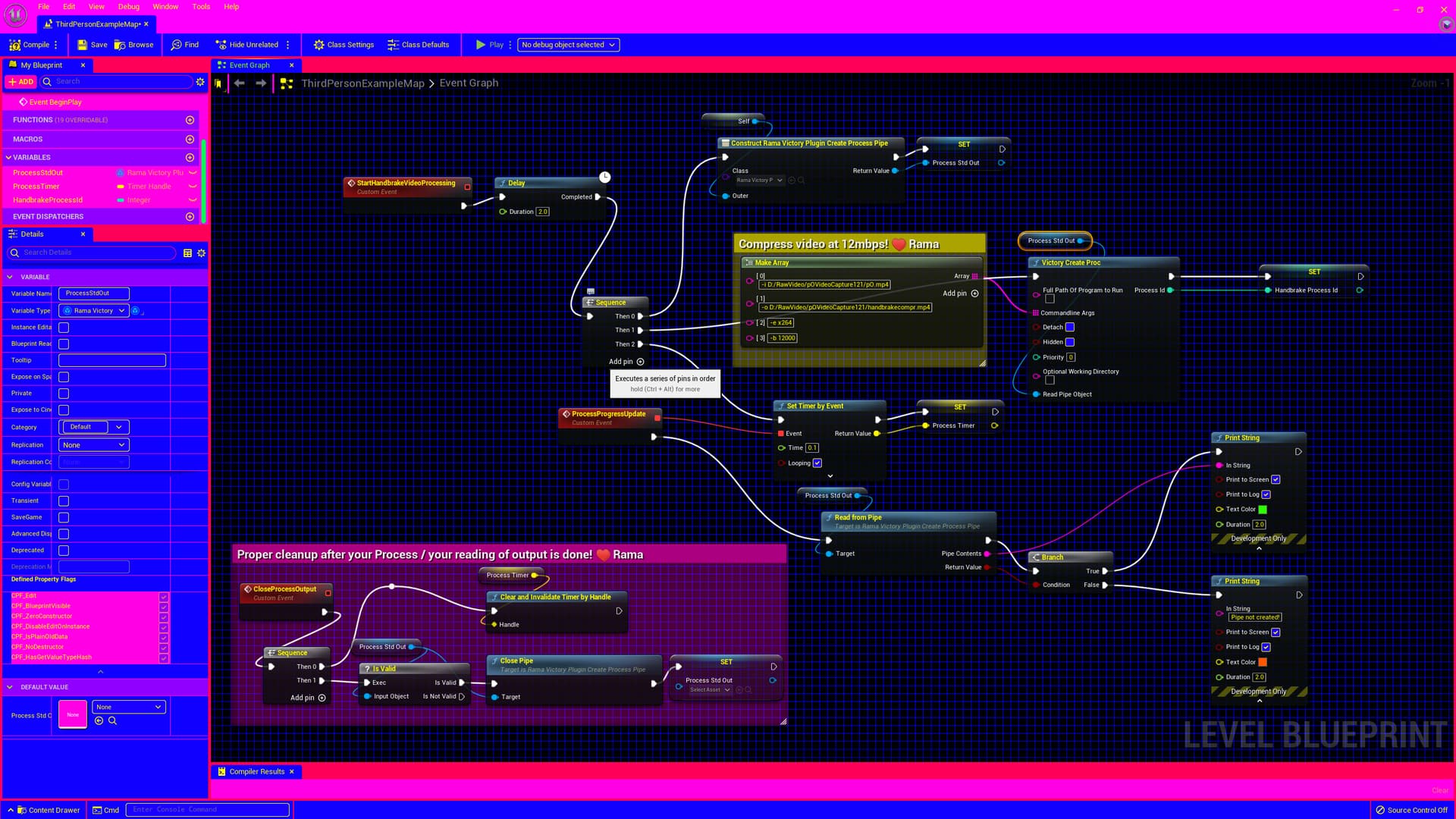The height and width of the screenshot is (819, 1456).
Task: Click the Compile toolbar icon
Action: tap(15, 45)
